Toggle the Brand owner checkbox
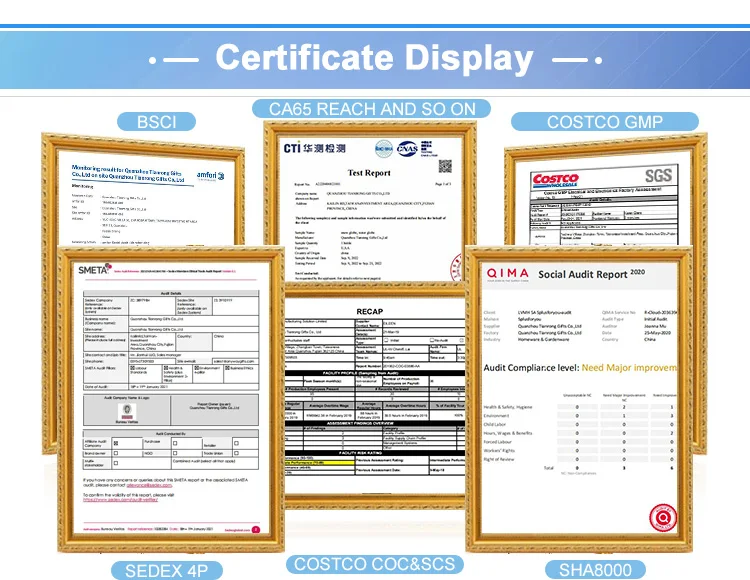 [x=116, y=453]
